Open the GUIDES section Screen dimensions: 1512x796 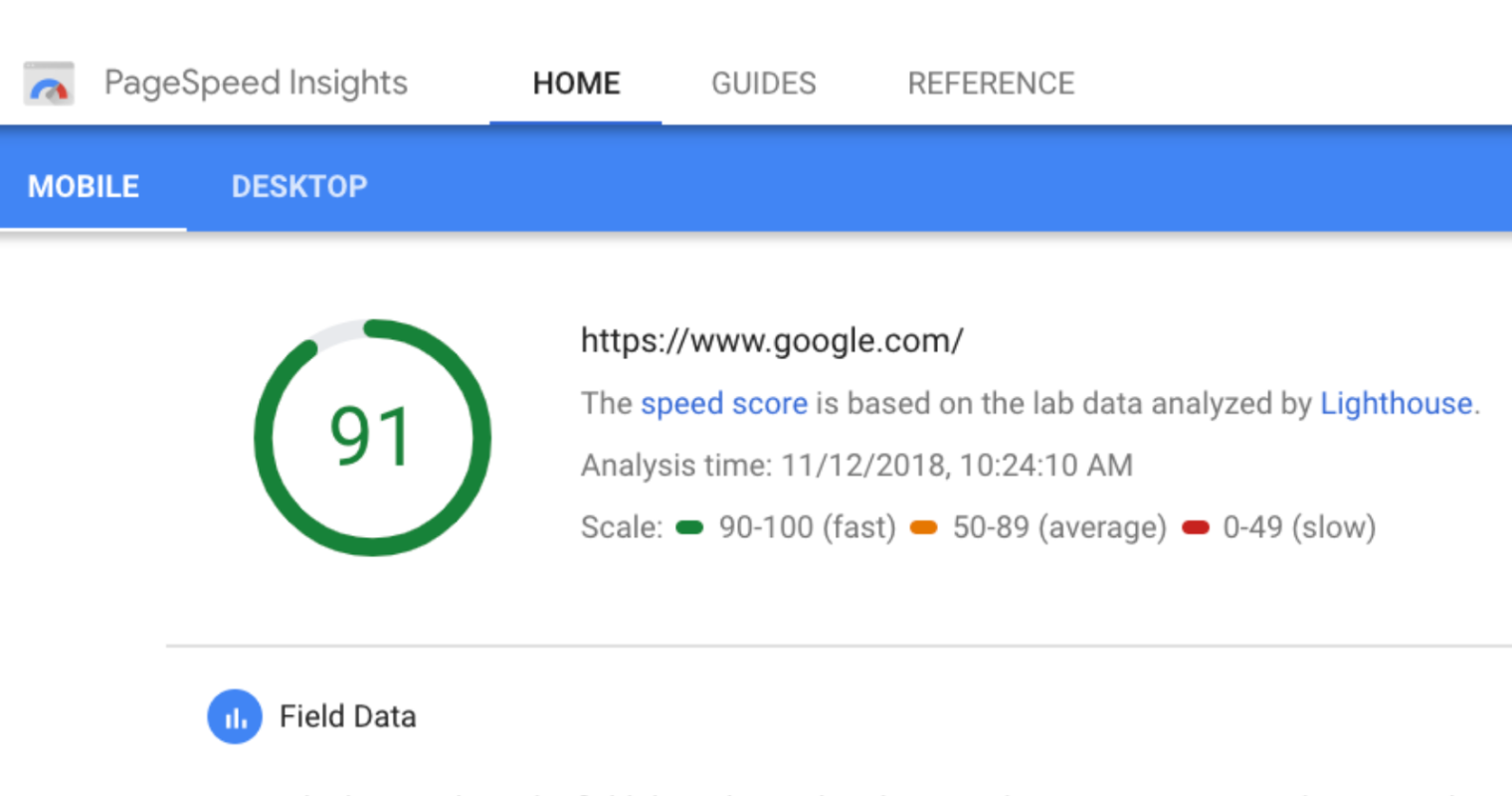(x=763, y=83)
